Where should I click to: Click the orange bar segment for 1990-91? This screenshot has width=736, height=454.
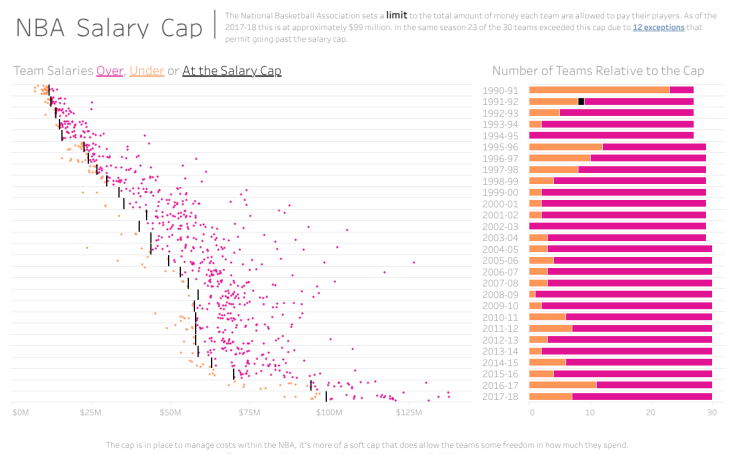[x=598, y=90]
